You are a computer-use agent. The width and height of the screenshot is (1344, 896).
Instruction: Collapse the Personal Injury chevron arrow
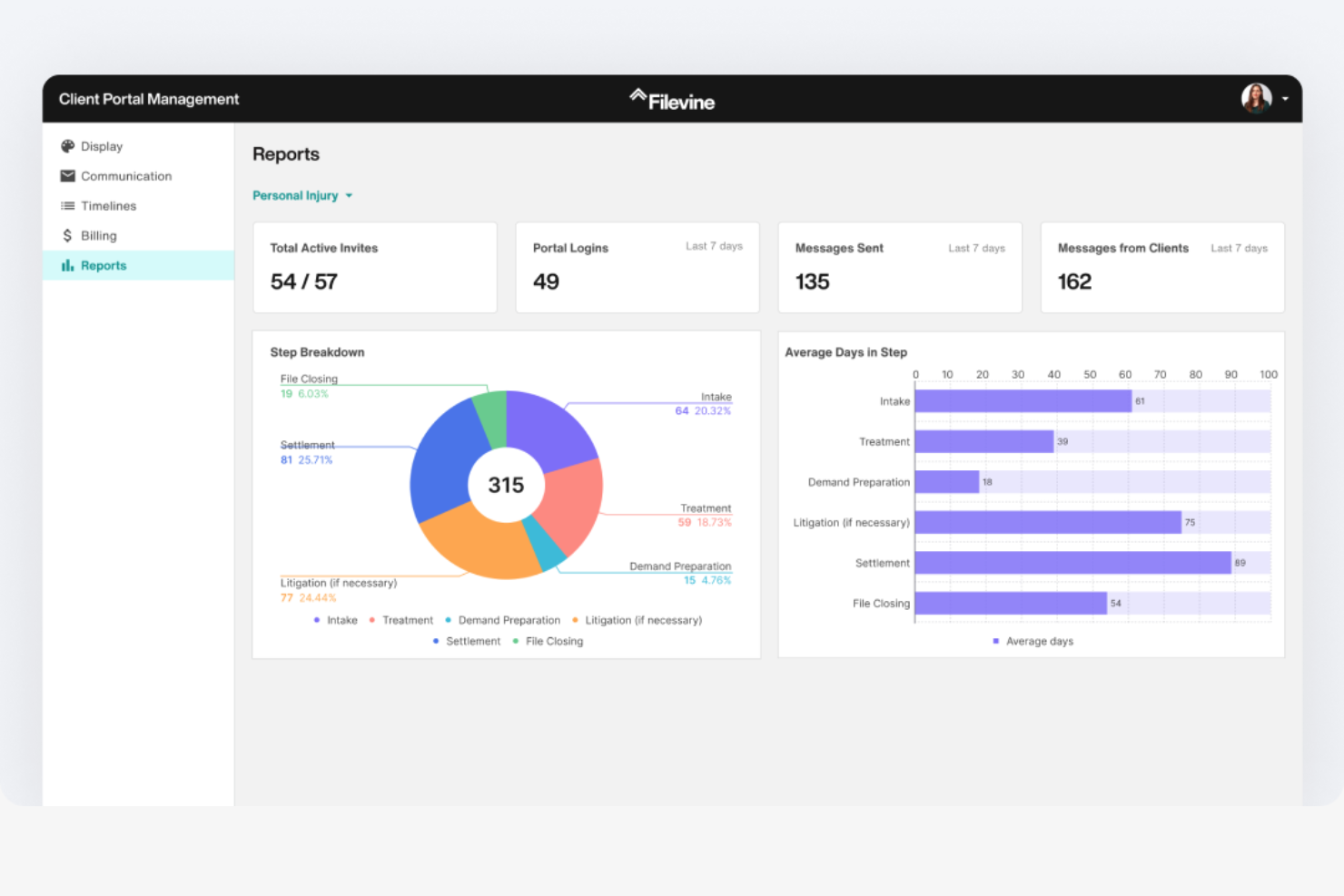350,195
